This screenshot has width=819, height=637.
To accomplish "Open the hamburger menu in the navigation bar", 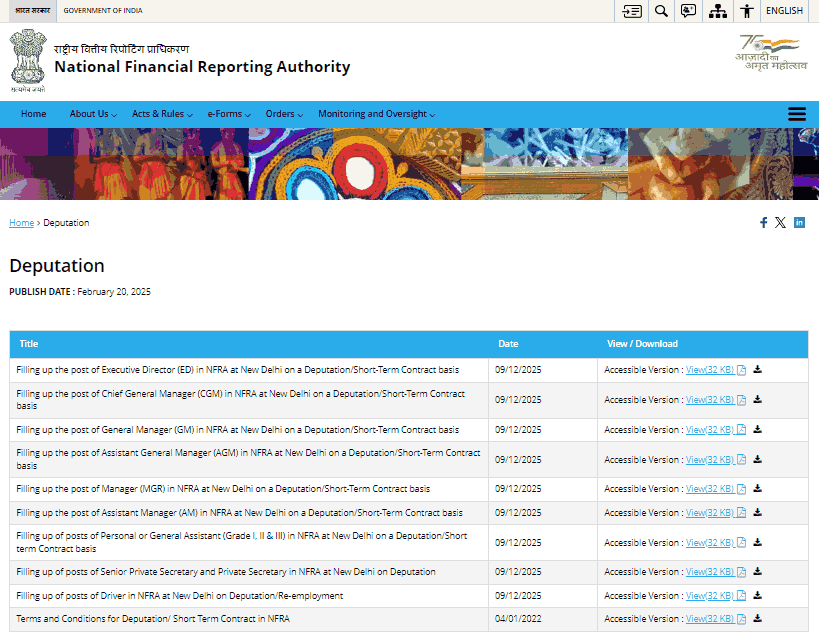I will [x=797, y=114].
